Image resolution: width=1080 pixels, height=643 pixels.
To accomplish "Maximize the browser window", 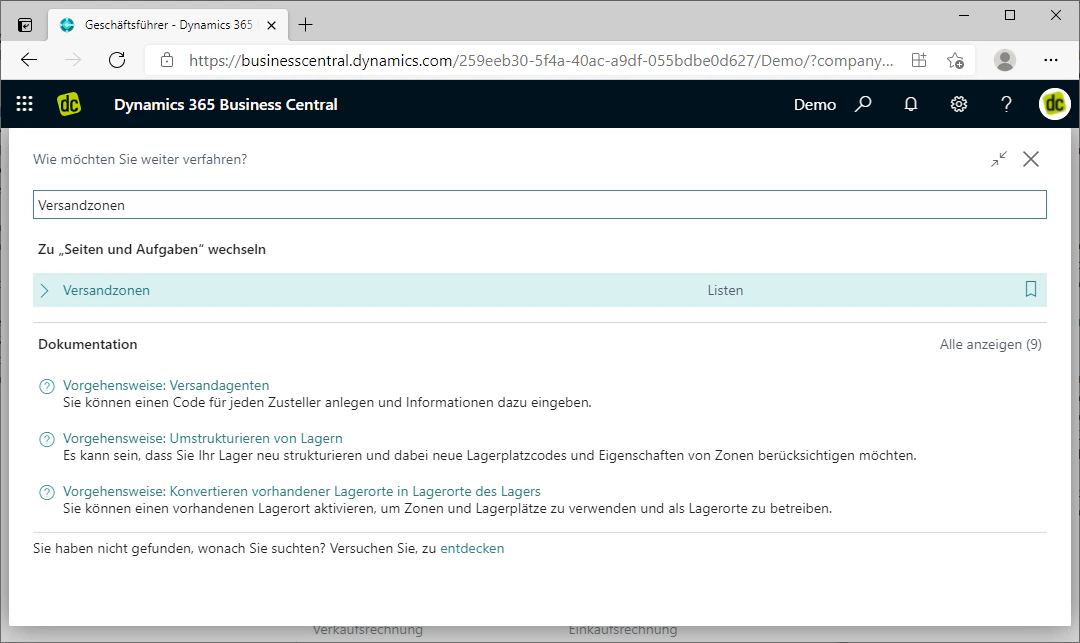I will (x=1010, y=15).
